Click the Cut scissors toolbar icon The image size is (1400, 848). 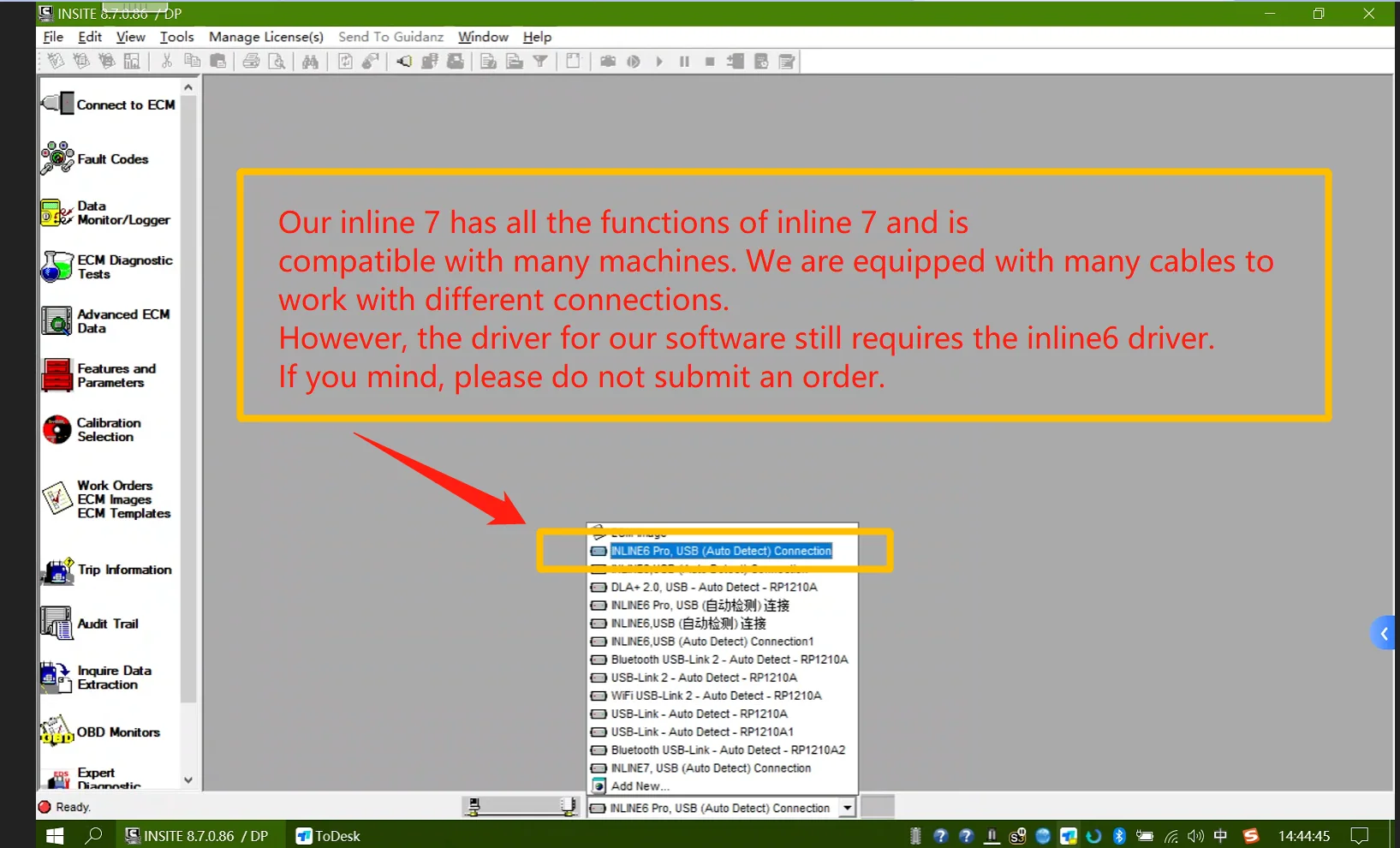pos(167,61)
